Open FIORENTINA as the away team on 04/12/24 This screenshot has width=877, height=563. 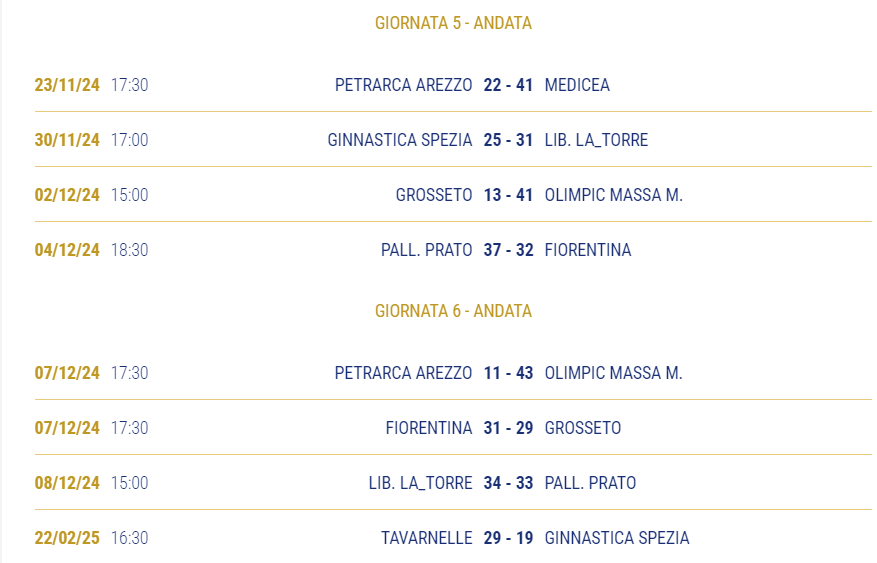click(588, 250)
